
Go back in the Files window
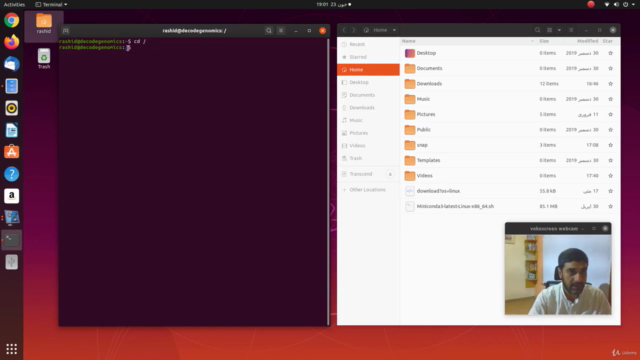click(x=344, y=30)
